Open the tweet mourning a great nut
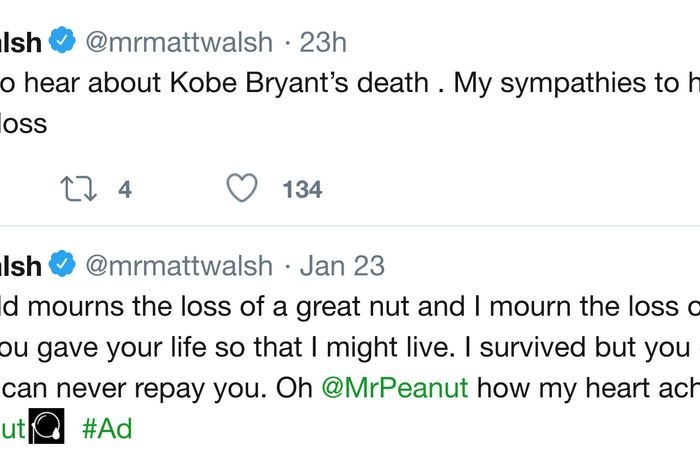 [x=350, y=307]
